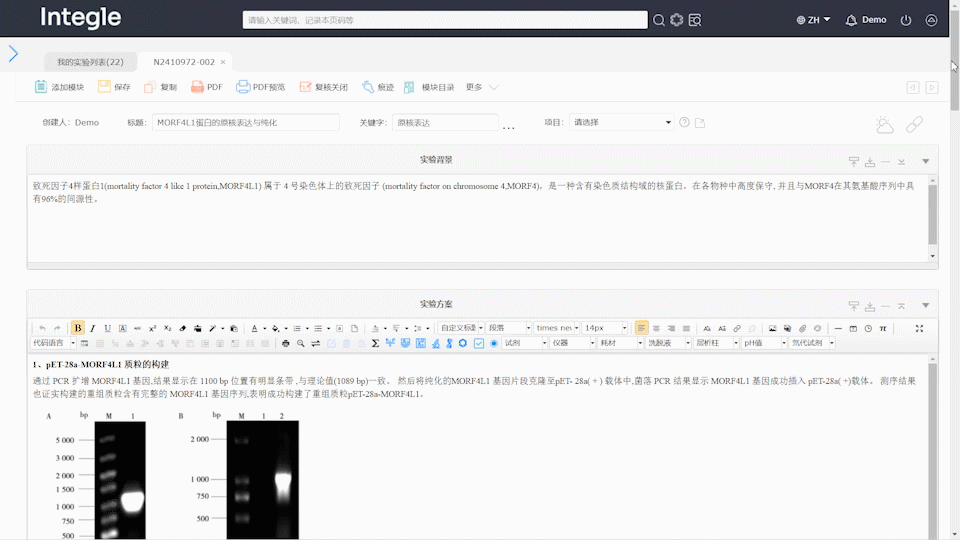This screenshot has width=960, height=540.
Task: Click the sigma summation icon
Action: pos(375,343)
